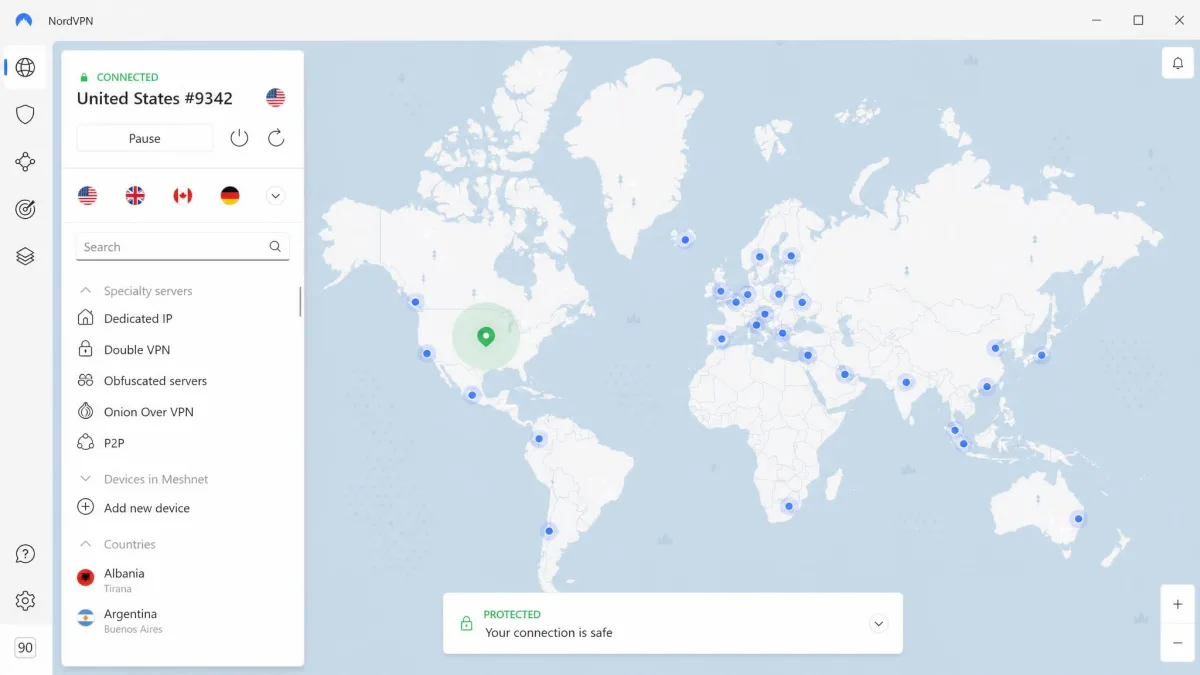Open the settings gear icon

tap(26, 601)
